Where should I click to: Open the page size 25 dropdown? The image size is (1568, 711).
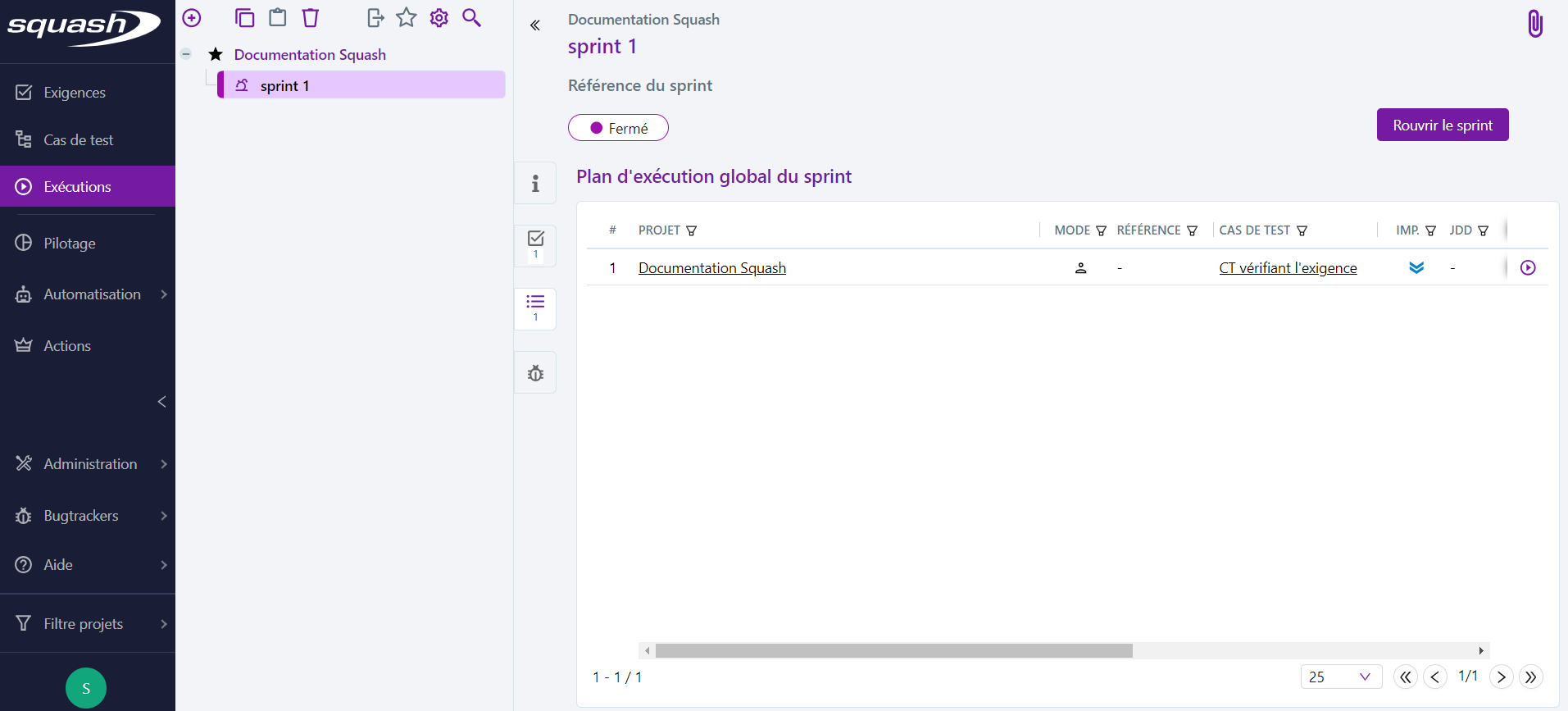pyautogui.click(x=1341, y=677)
